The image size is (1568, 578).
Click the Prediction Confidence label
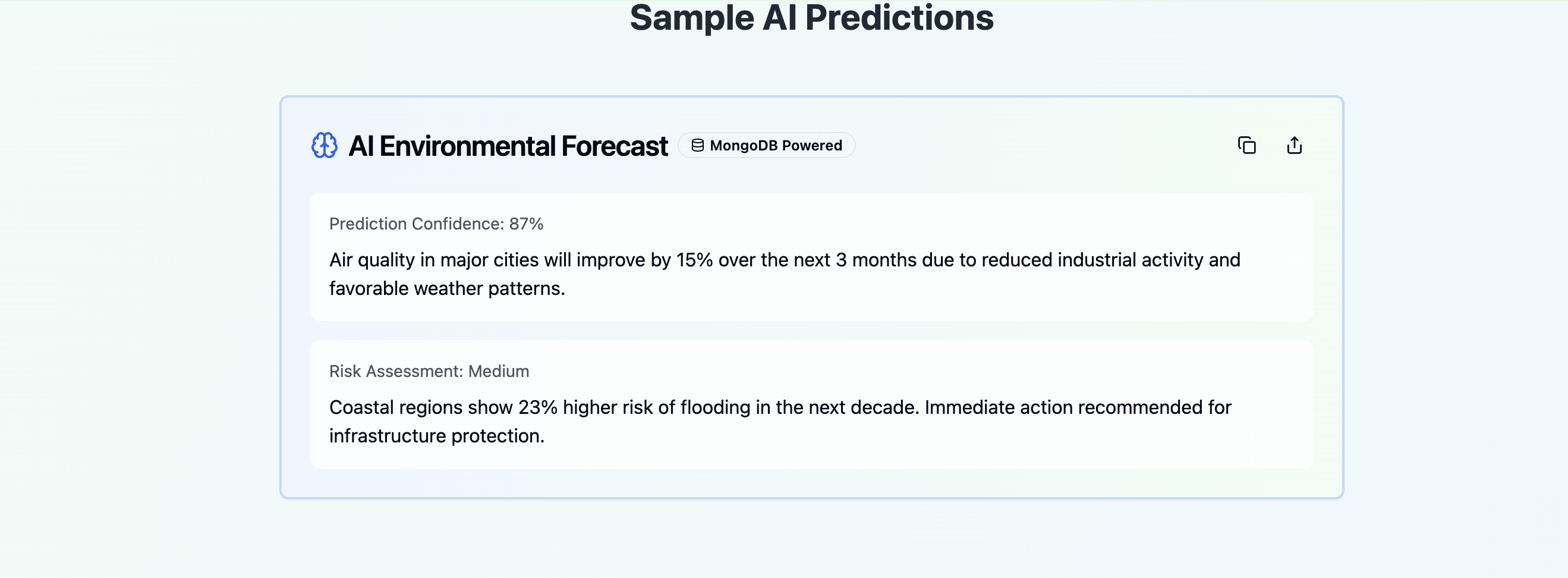pos(417,224)
